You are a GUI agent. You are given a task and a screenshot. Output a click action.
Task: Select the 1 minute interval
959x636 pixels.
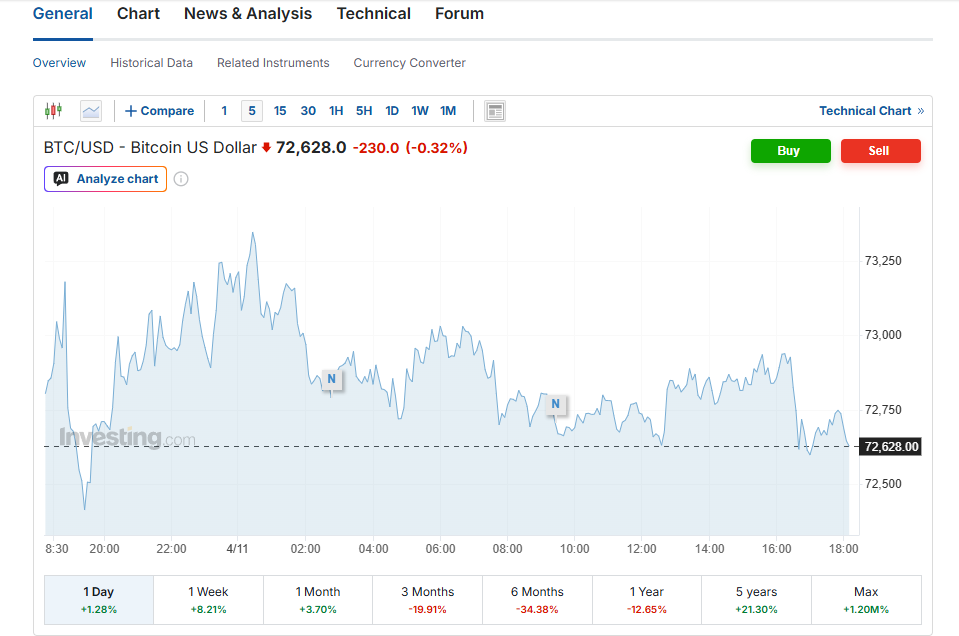(x=224, y=111)
